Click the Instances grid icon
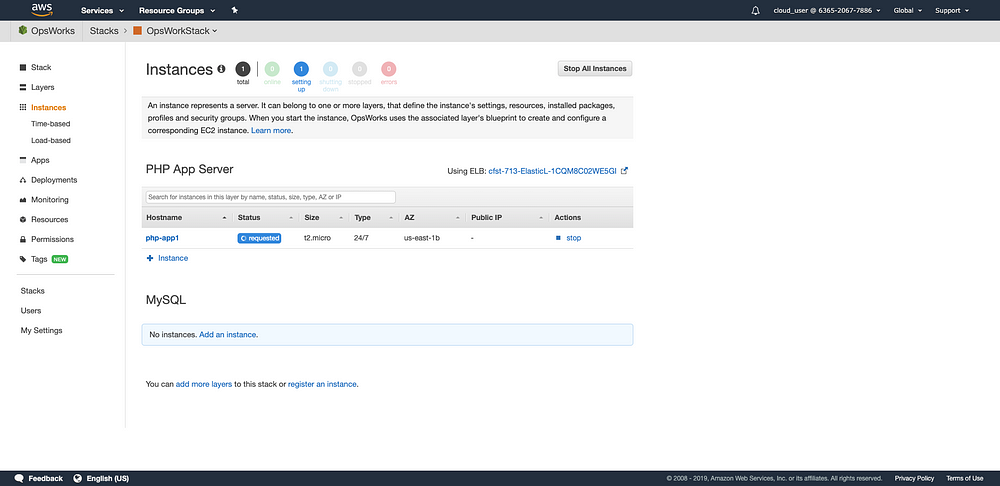Screen dimensions: 1000x486 point(23,108)
